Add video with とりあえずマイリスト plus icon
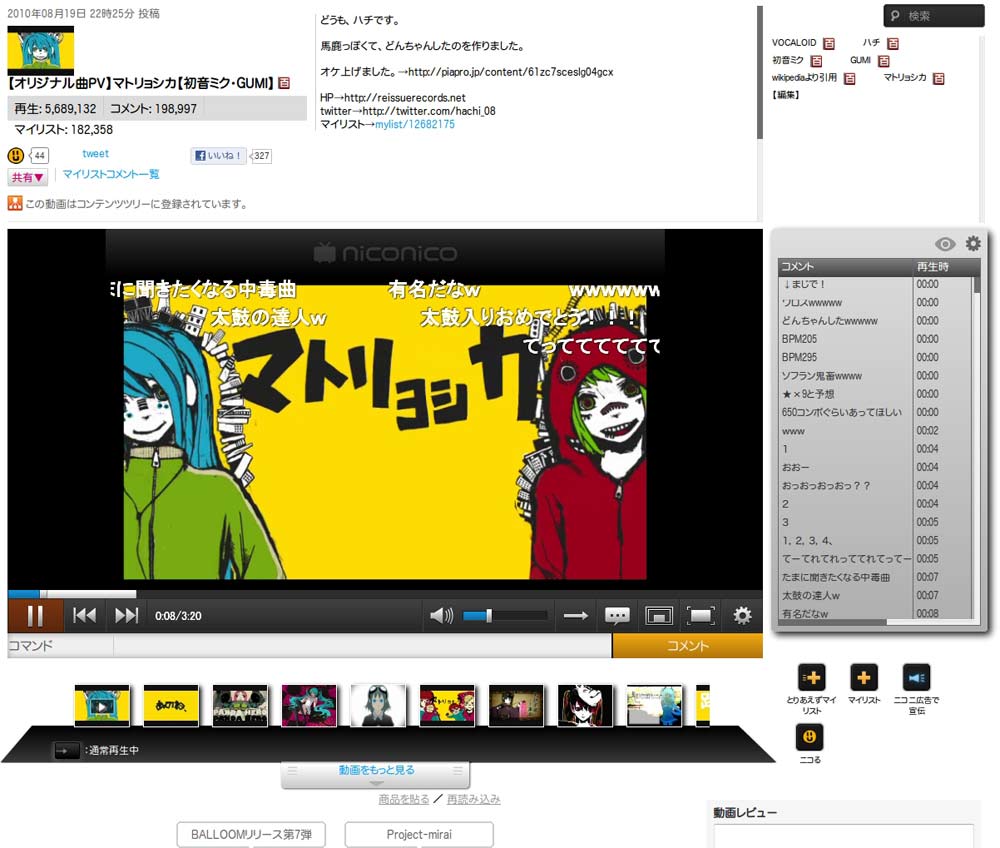This screenshot has width=1000, height=848. coord(808,679)
